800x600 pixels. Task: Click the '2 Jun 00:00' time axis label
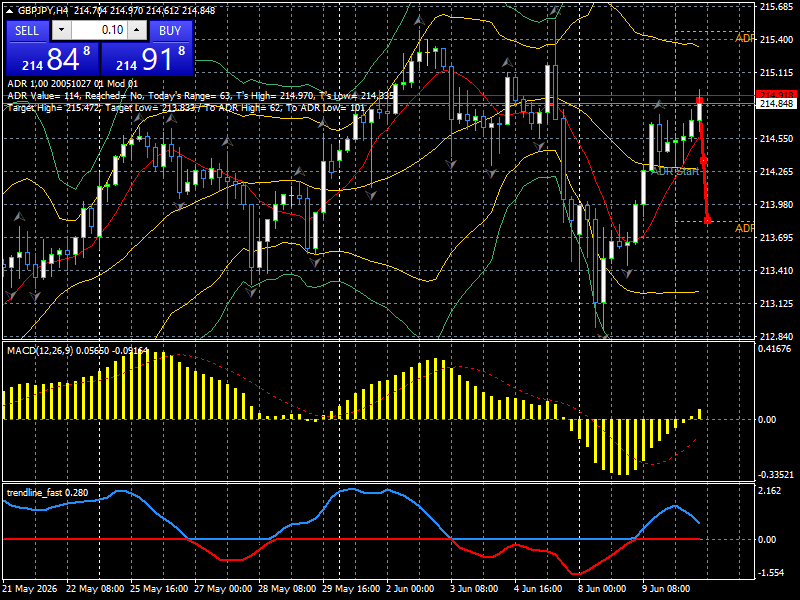pyautogui.click(x=410, y=588)
